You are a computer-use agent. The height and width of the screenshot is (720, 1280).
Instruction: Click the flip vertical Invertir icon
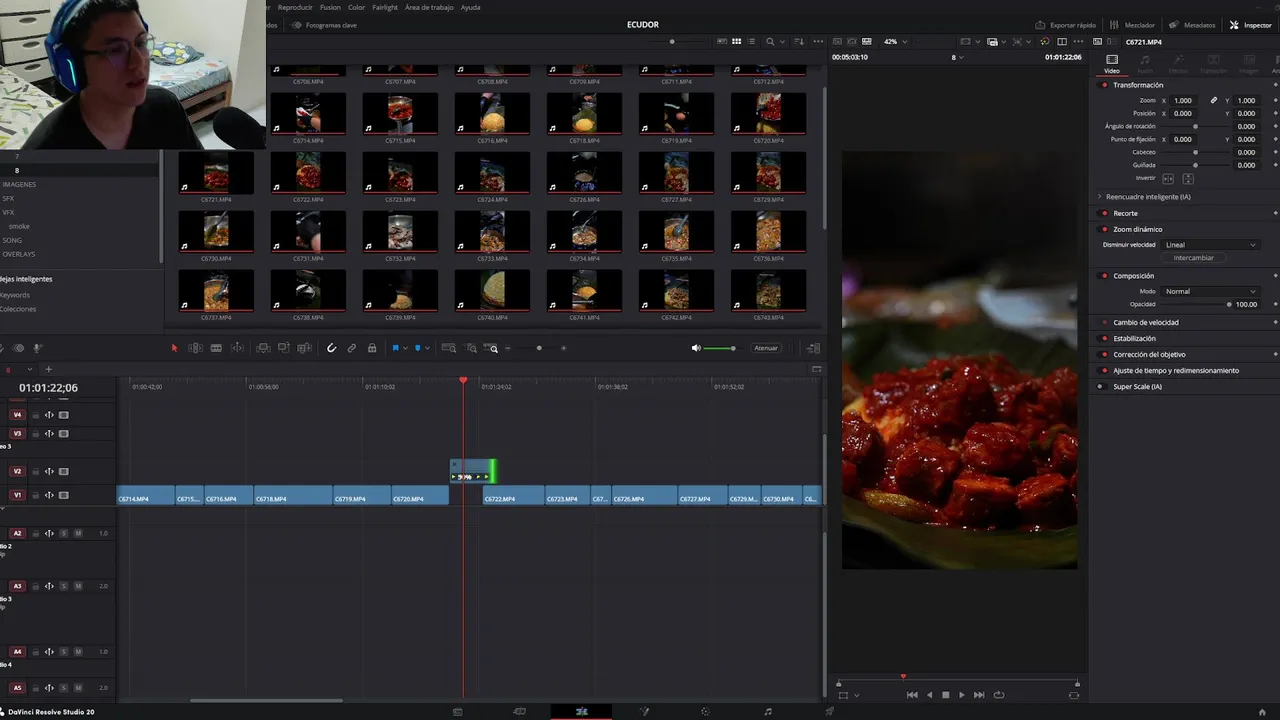(x=1188, y=178)
